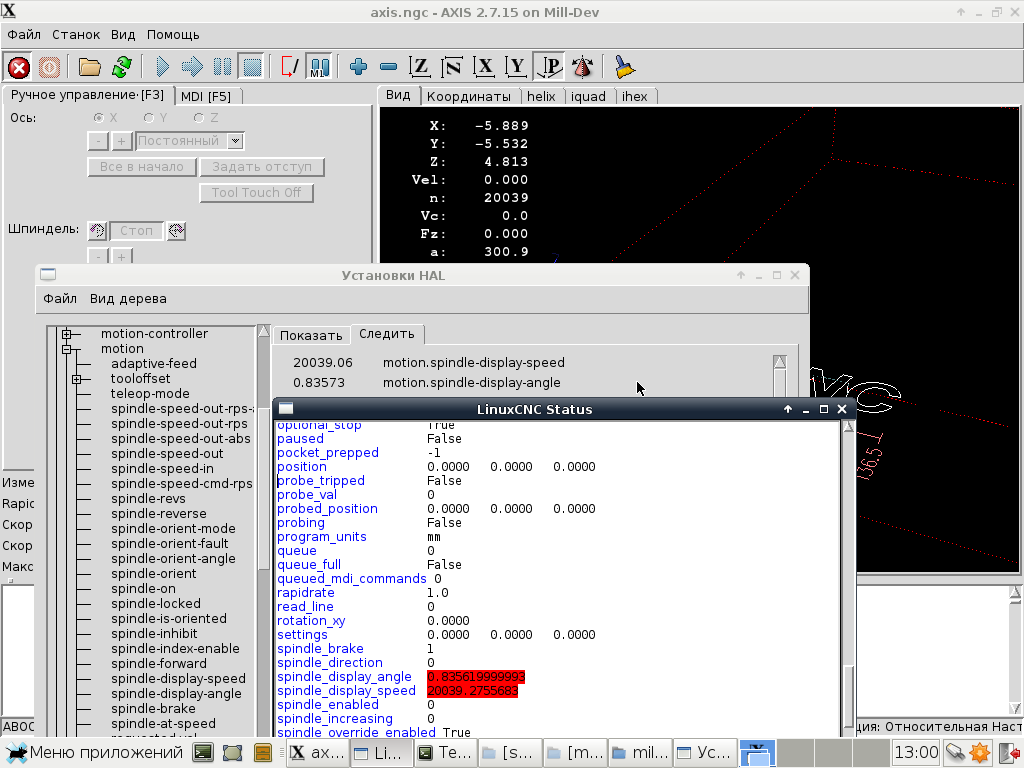Viewport: 1024px width, 768px height.
Task: Switch to Координаты tab
Action: click(x=470, y=97)
